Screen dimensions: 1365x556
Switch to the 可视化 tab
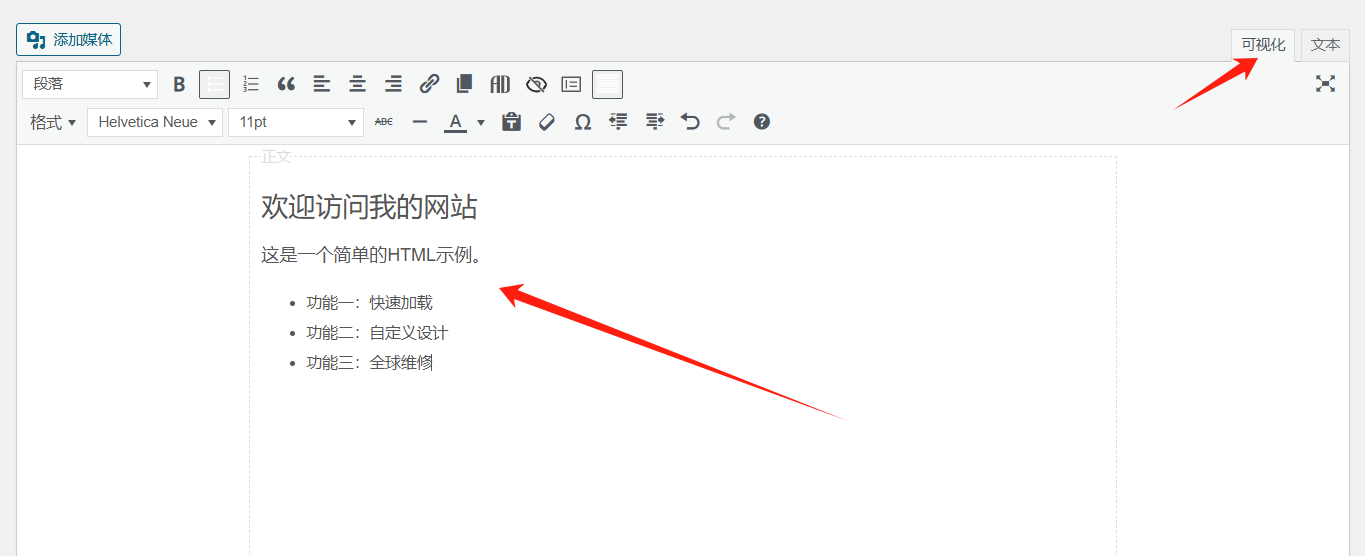[x=1263, y=45]
